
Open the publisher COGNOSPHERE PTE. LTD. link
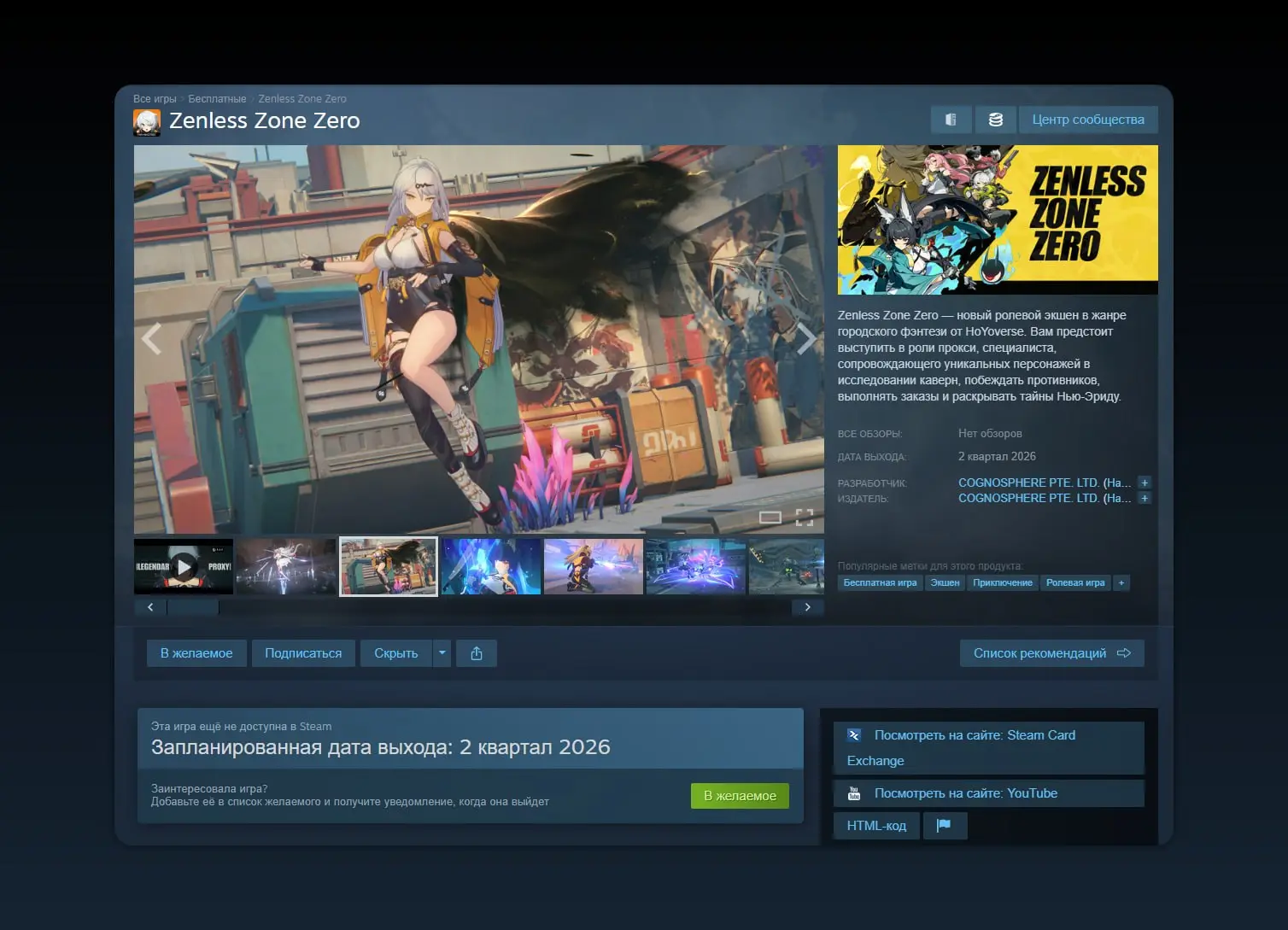(x=1044, y=498)
